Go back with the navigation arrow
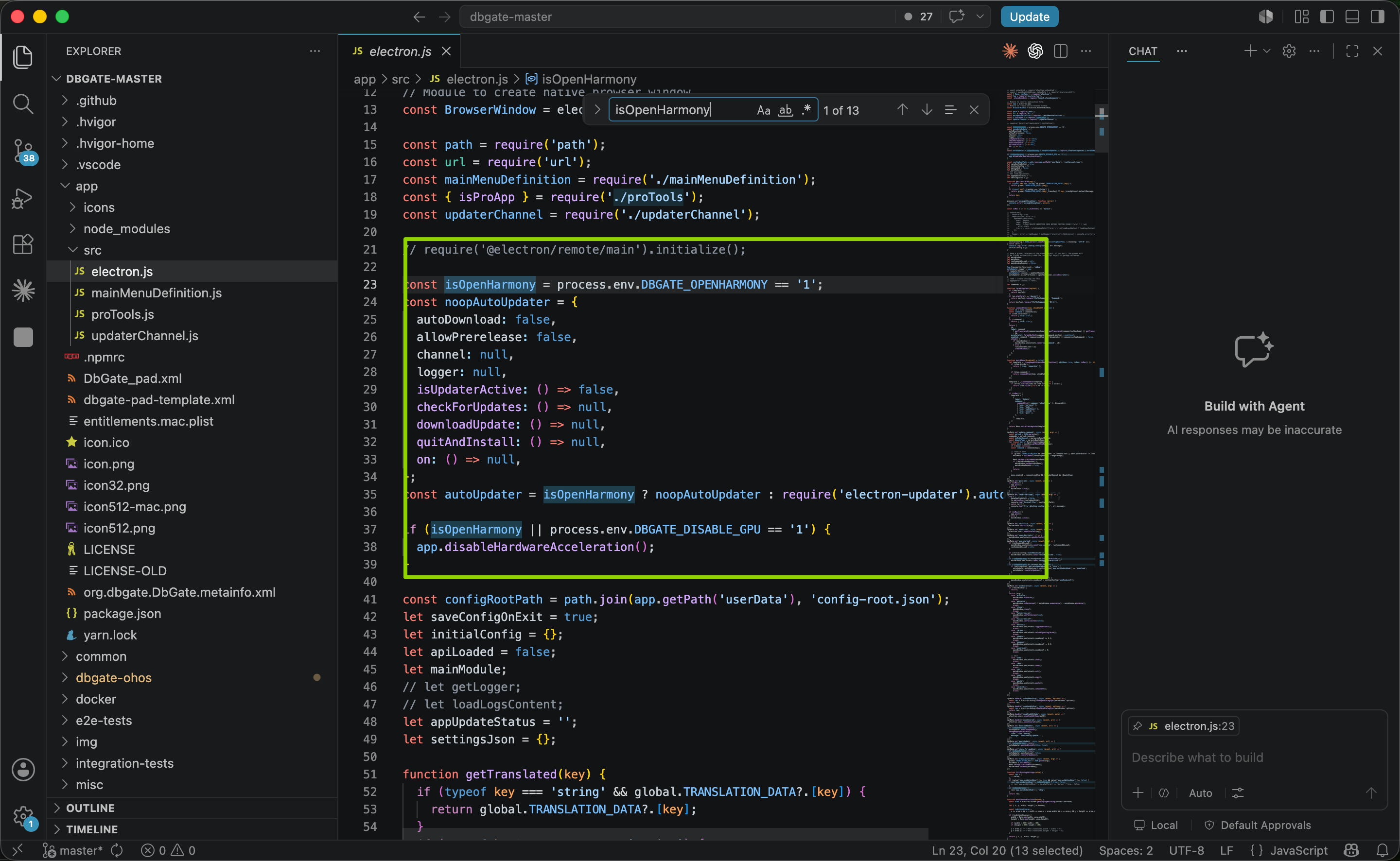This screenshot has width=1400, height=861. tap(419, 17)
